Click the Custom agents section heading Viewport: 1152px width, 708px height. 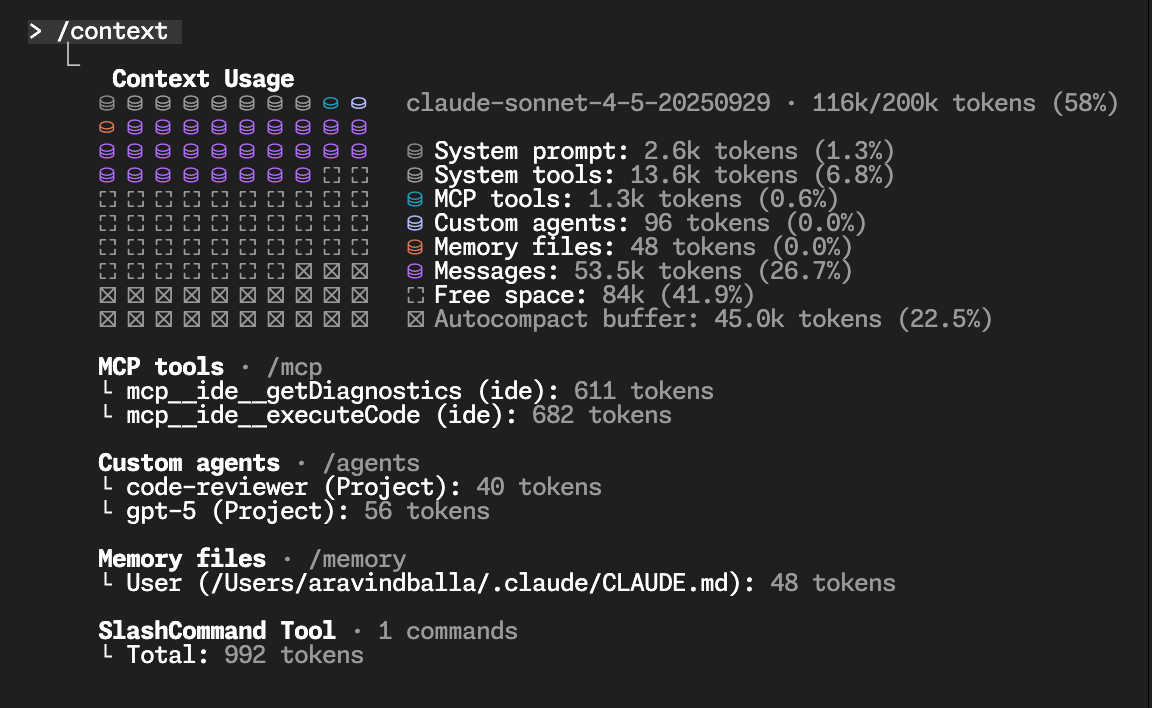tap(189, 463)
